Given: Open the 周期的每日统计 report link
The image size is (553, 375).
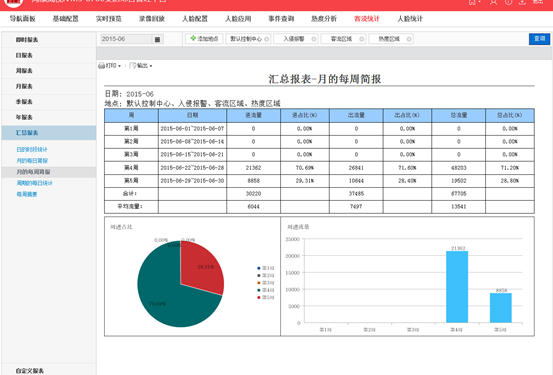Looking at the screenshot, I should click(x=34, y=183).
